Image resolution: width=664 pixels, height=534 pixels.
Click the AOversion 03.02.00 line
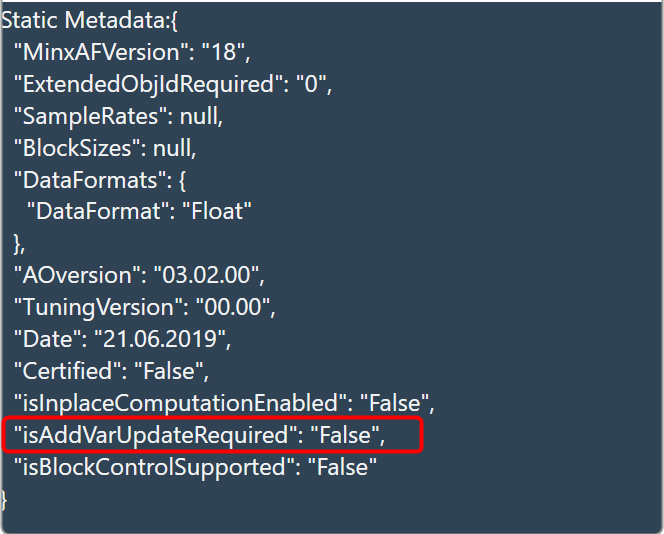[x=139, y=275]
